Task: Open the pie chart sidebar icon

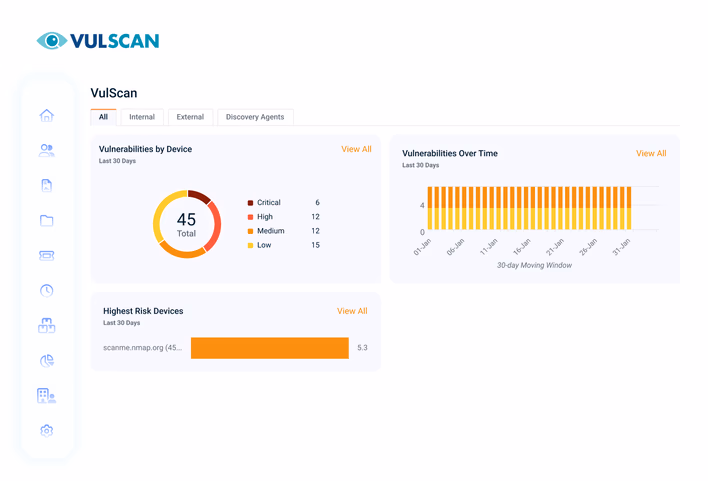Action: pyautogui.click(x=47, y=360)
